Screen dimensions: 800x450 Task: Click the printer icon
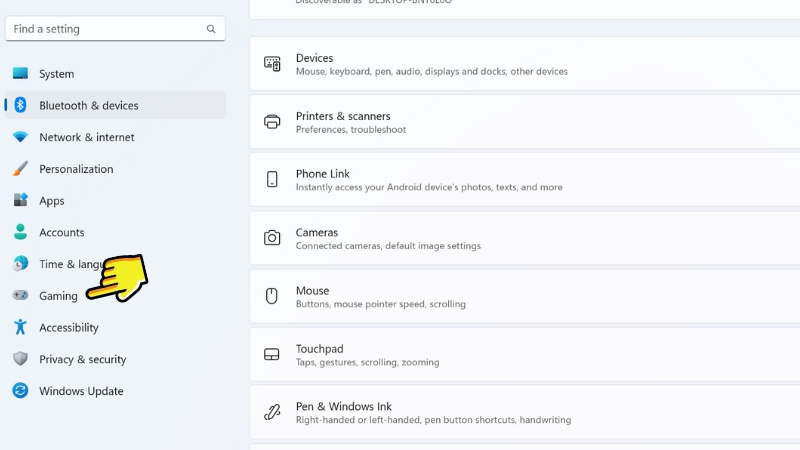(x=272, y=122)
